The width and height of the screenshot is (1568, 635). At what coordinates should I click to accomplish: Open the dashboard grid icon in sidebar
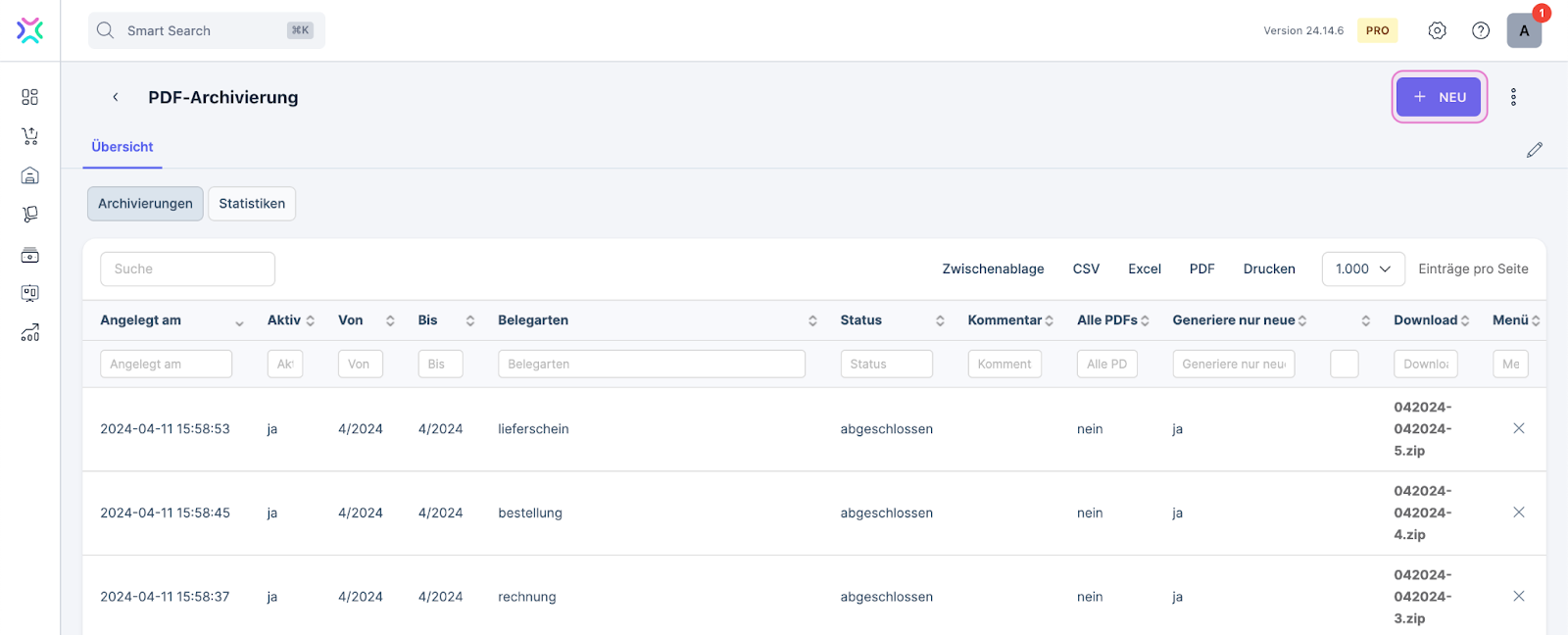(29, 97)
